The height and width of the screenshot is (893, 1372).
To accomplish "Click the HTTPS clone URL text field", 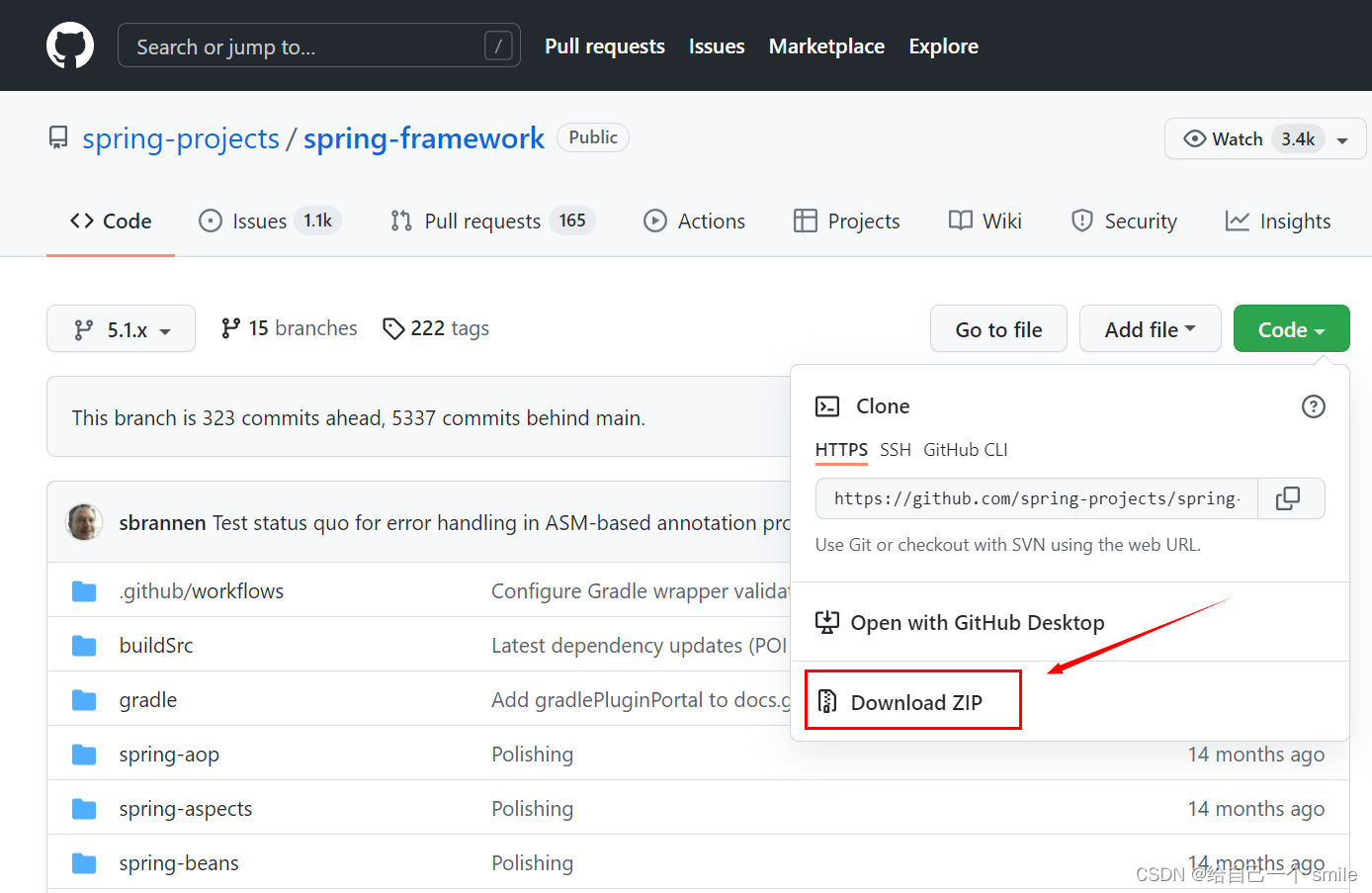I will click(x=1036, y=498).
